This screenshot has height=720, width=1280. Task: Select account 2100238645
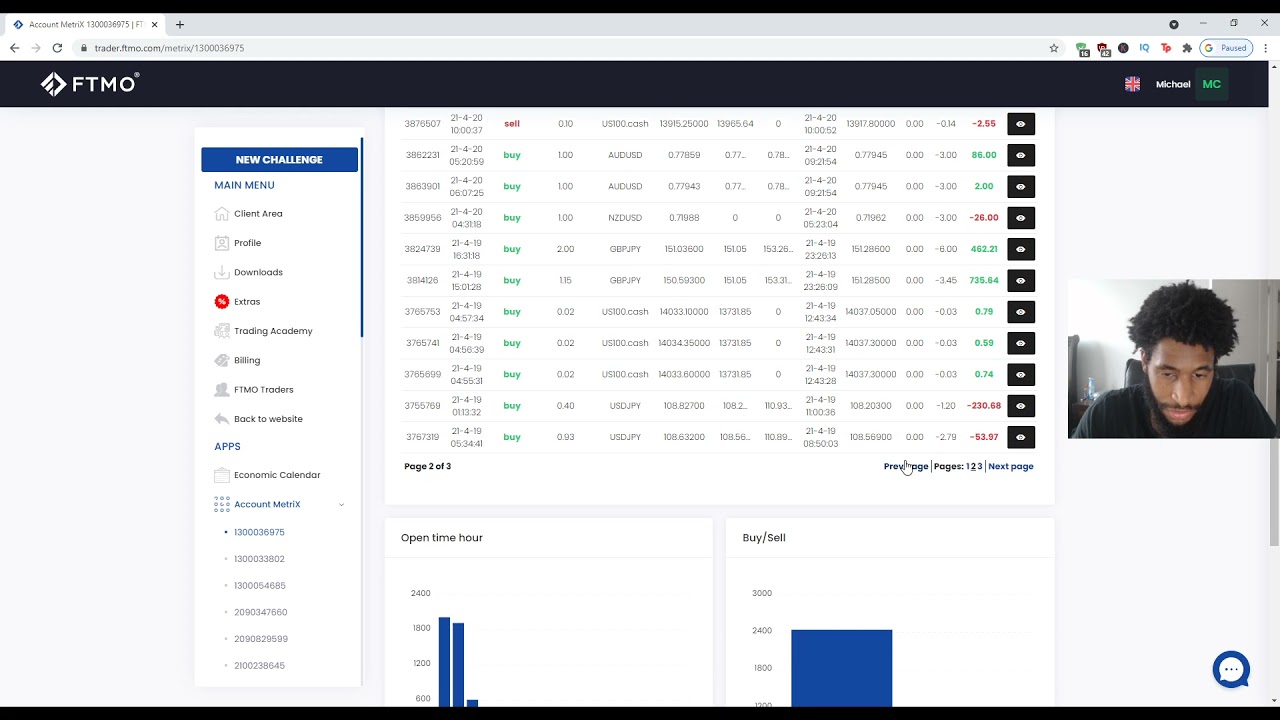coord(259,666)
